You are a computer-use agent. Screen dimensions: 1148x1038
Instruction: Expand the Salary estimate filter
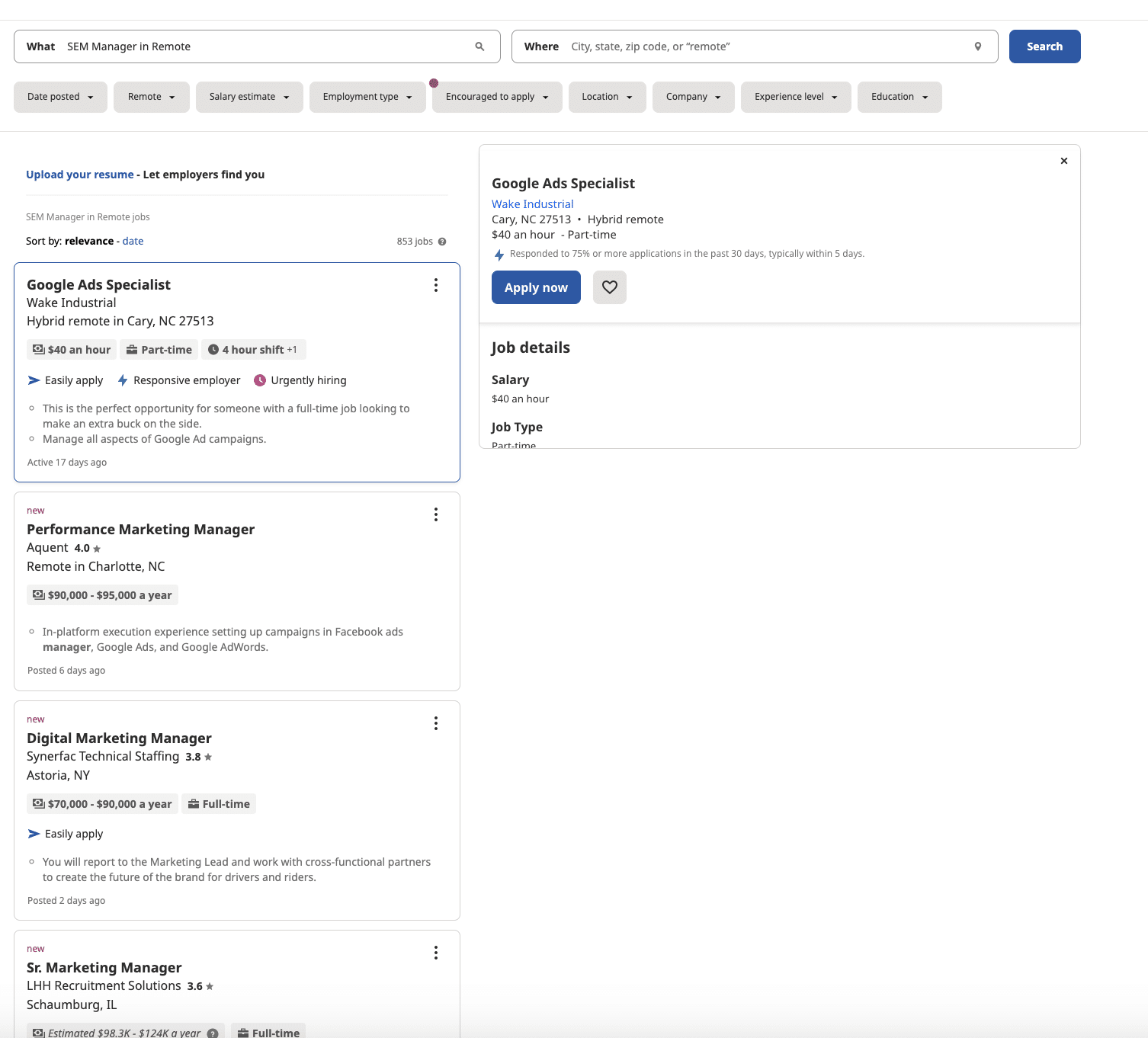[x=249, y=97]
